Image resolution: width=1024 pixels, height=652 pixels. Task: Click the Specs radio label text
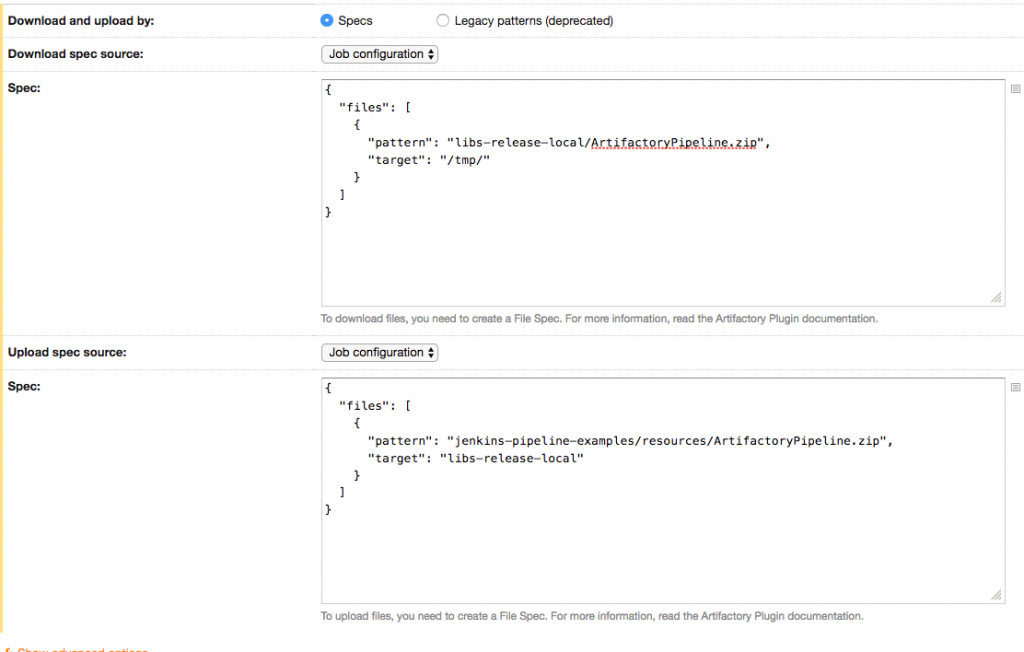pos(355,20)
